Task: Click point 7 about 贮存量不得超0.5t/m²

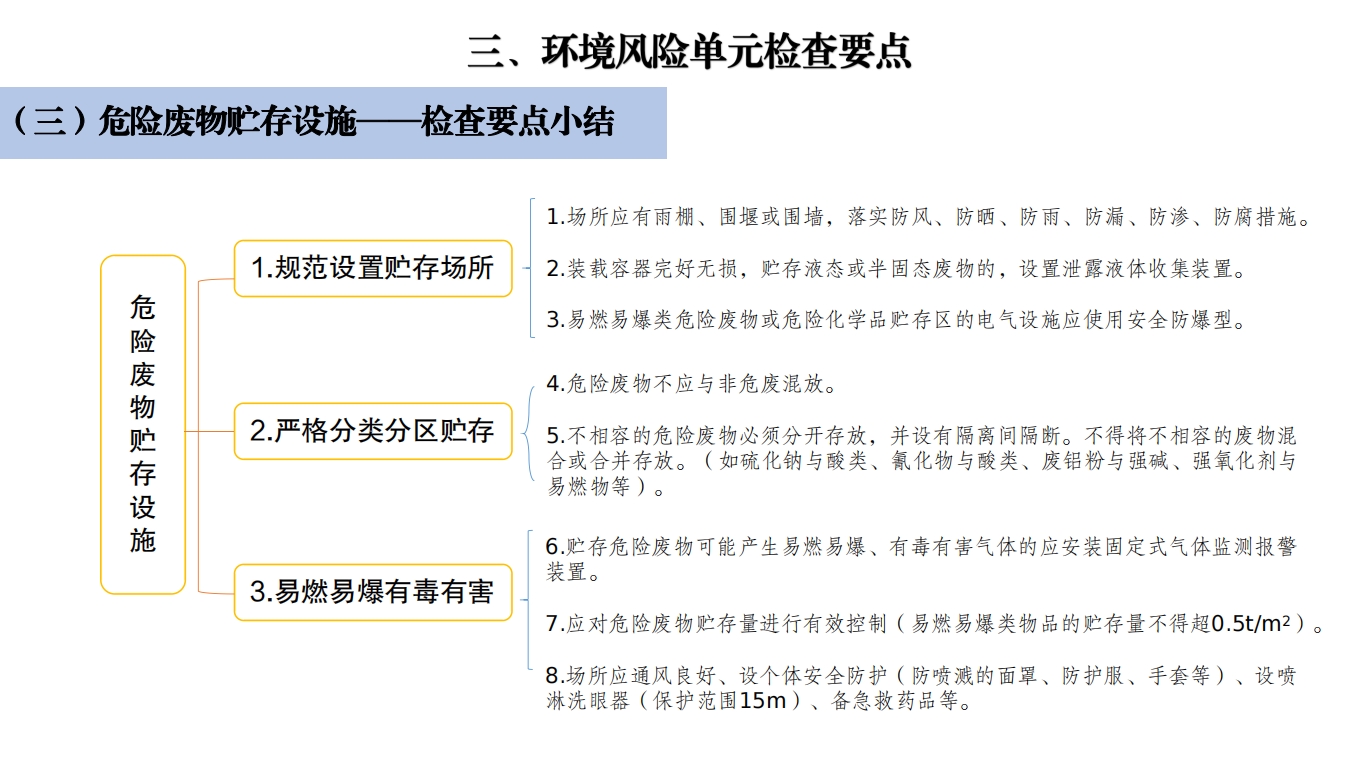Action: click(x=936, y=624)
